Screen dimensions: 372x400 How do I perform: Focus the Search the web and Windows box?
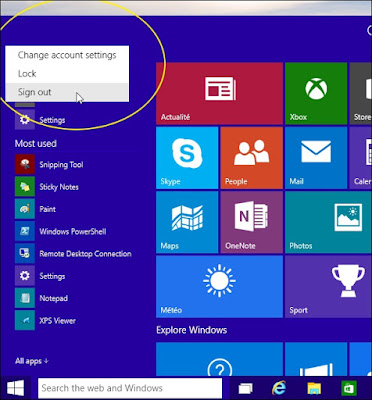coord(130,388)
